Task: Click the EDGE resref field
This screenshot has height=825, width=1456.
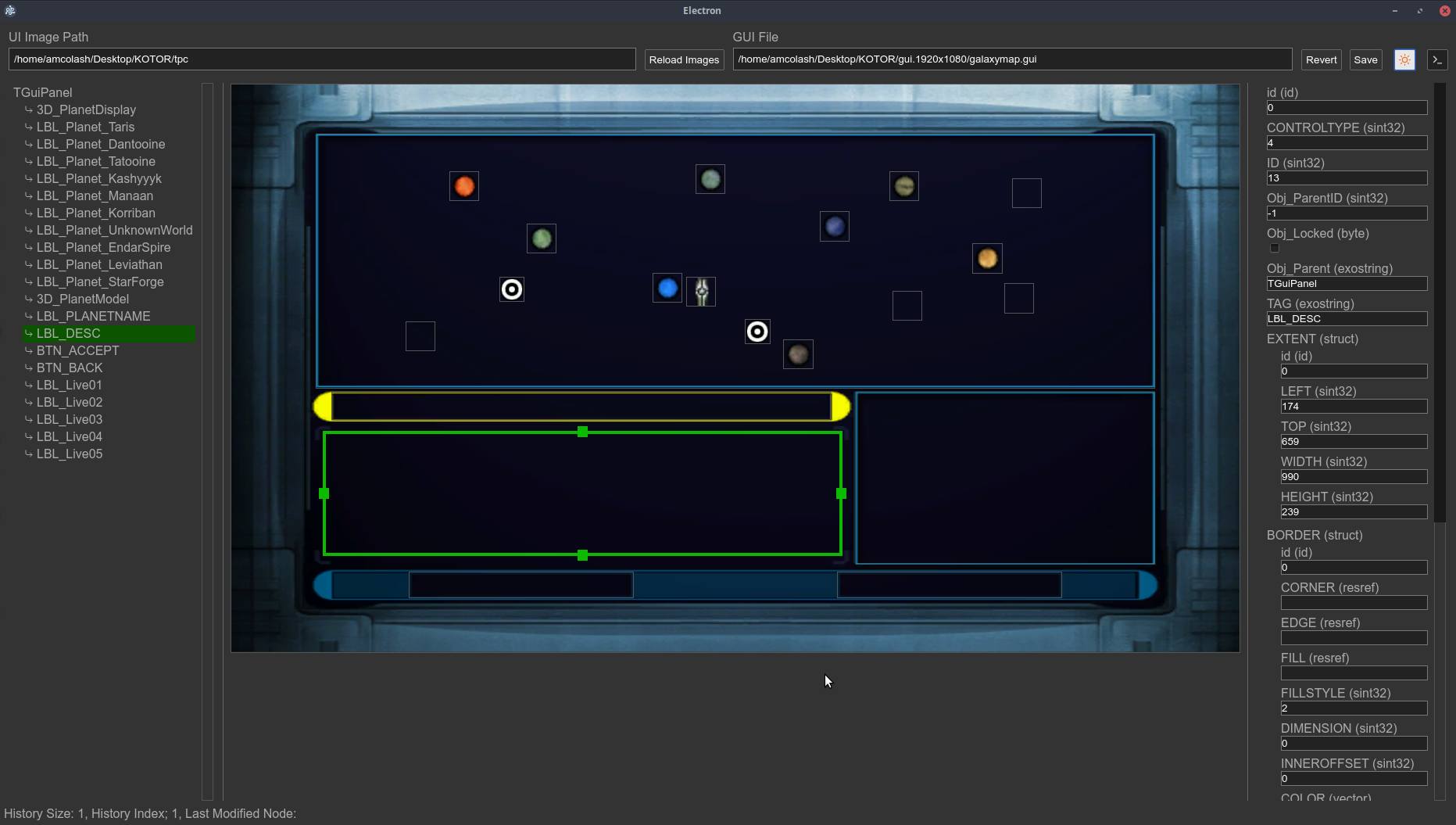Action: (x=1354, y=638)
